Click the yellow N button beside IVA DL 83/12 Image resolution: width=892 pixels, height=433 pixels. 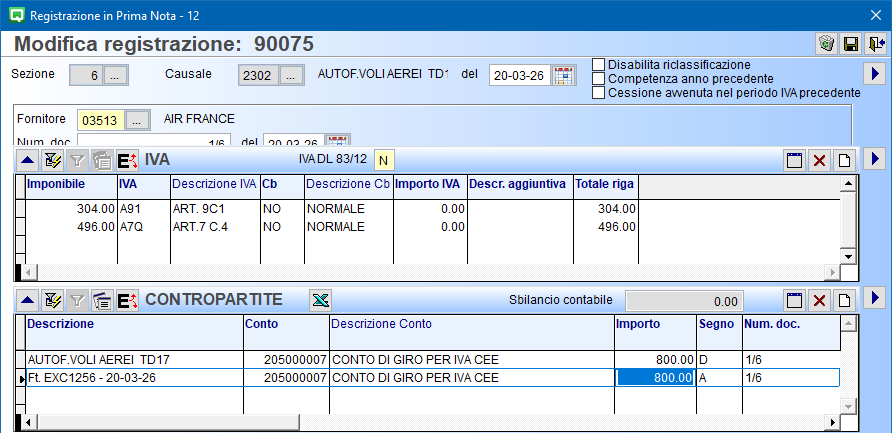point(384,160)
